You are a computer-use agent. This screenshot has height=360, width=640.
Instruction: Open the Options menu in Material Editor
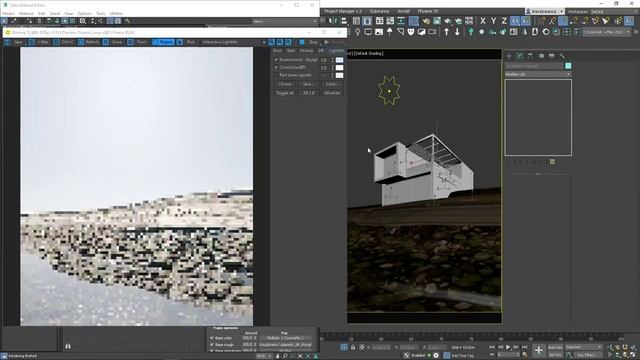84,13
